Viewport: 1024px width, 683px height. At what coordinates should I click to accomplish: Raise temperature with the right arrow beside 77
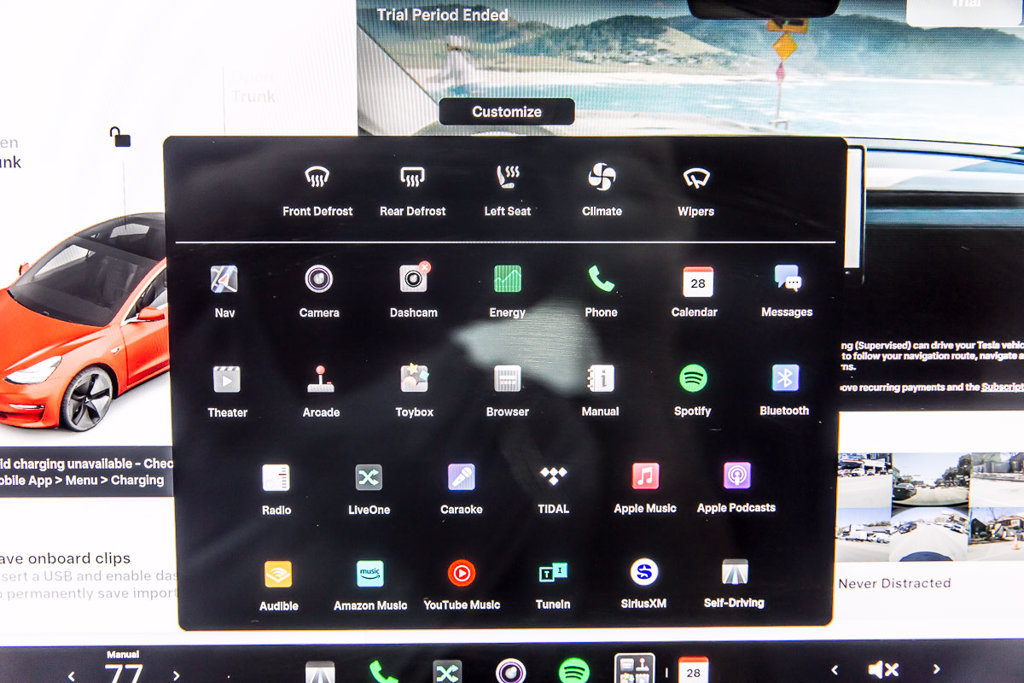coord(176,675)
